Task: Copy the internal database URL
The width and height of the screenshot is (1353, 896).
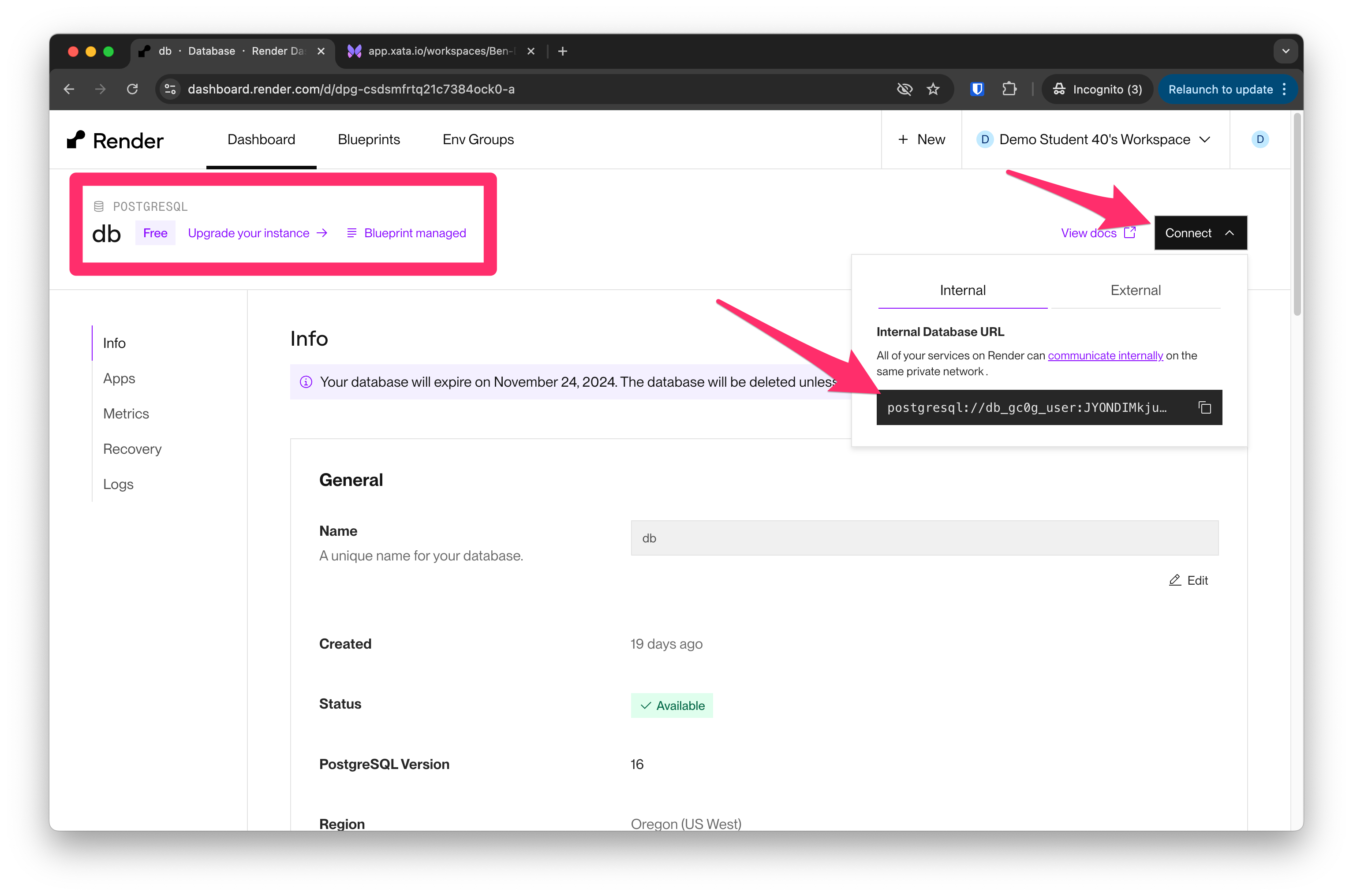Action: tap(1204, 407)
